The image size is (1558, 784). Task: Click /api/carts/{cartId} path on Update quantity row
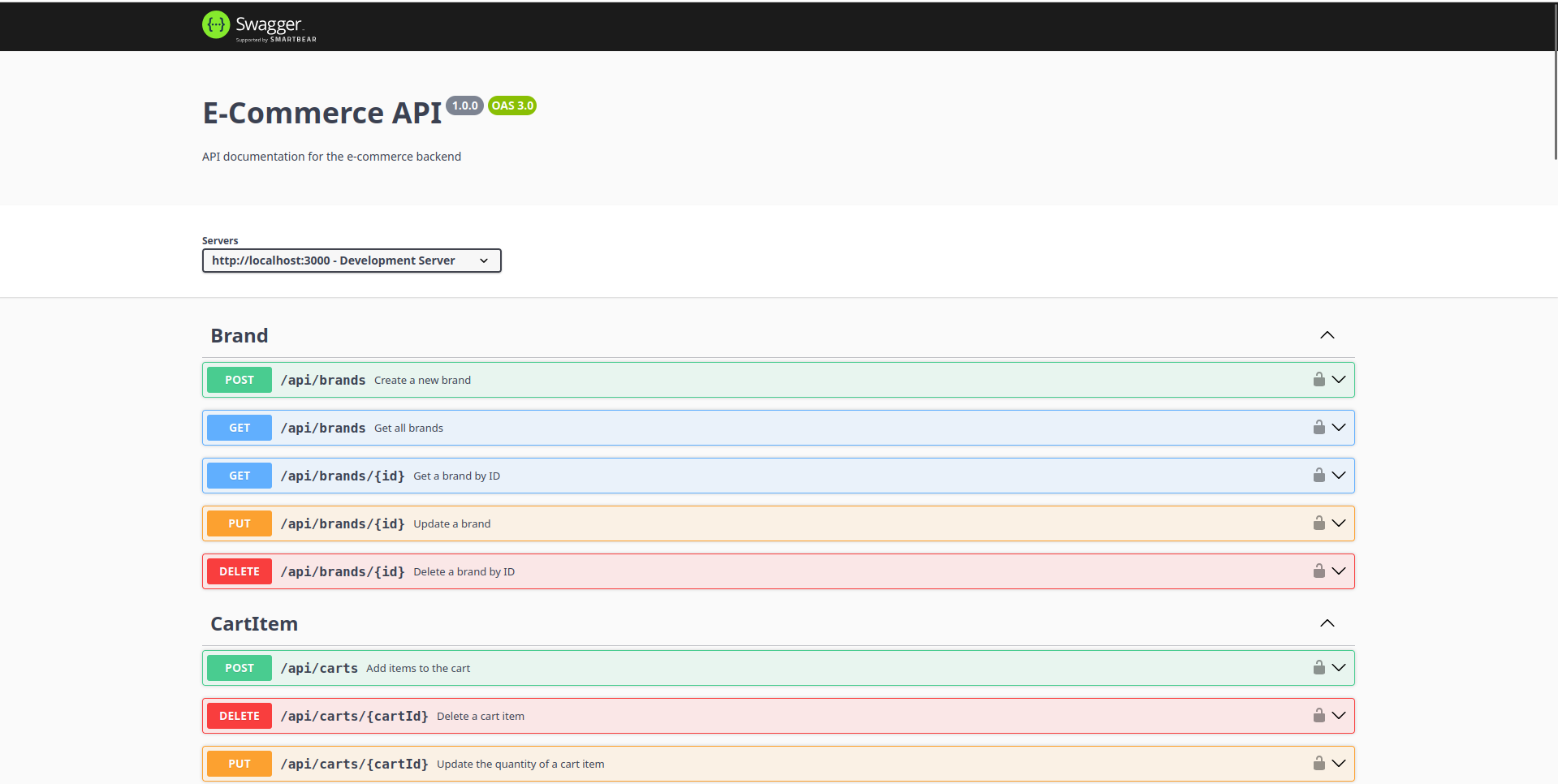tap(355, 764)
